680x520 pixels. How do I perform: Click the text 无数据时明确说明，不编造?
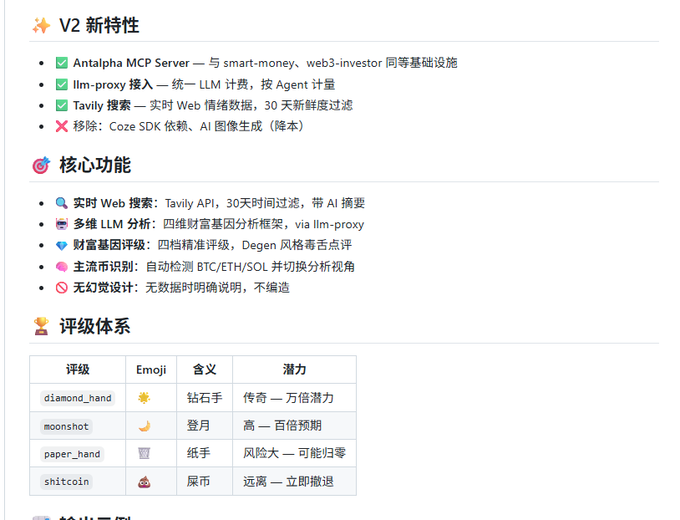pos(217,288)
